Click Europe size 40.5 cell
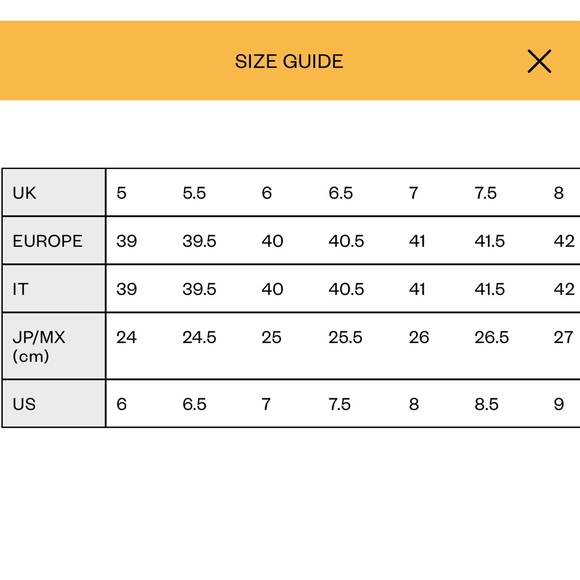580x580 pixels. pos(346,241)
